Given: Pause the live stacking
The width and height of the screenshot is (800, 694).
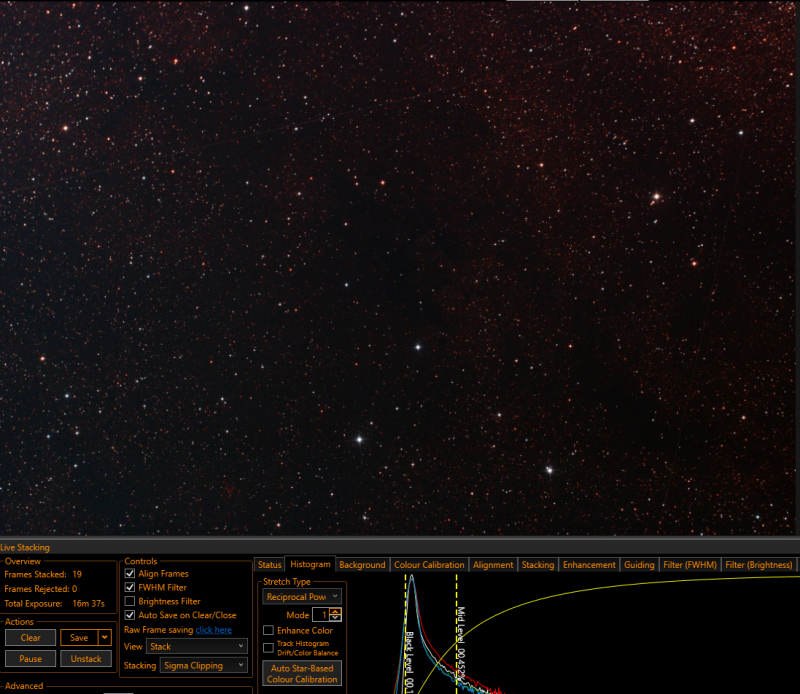Looking at the screenshot, I should click(x=31, y=659).
